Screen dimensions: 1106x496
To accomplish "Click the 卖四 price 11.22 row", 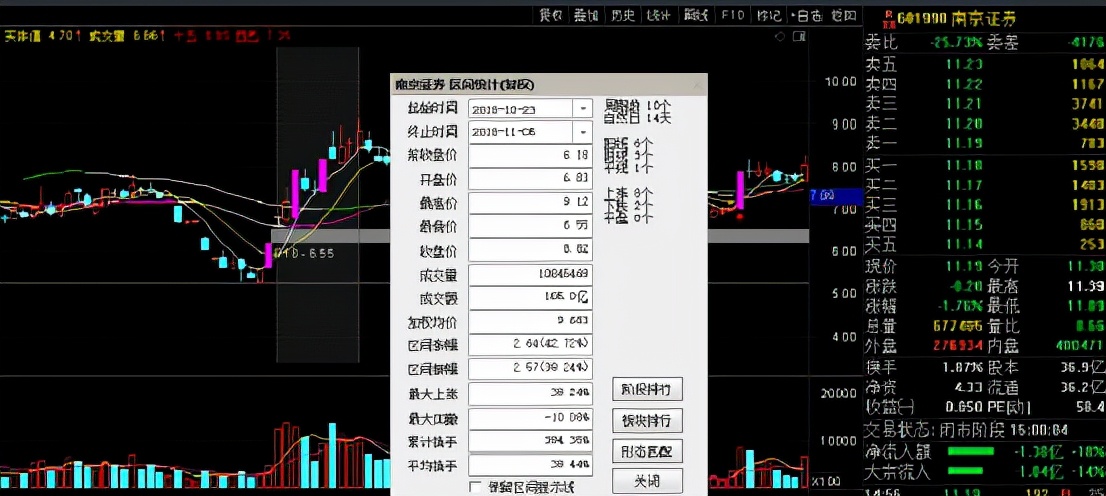I will pos(985,84).
